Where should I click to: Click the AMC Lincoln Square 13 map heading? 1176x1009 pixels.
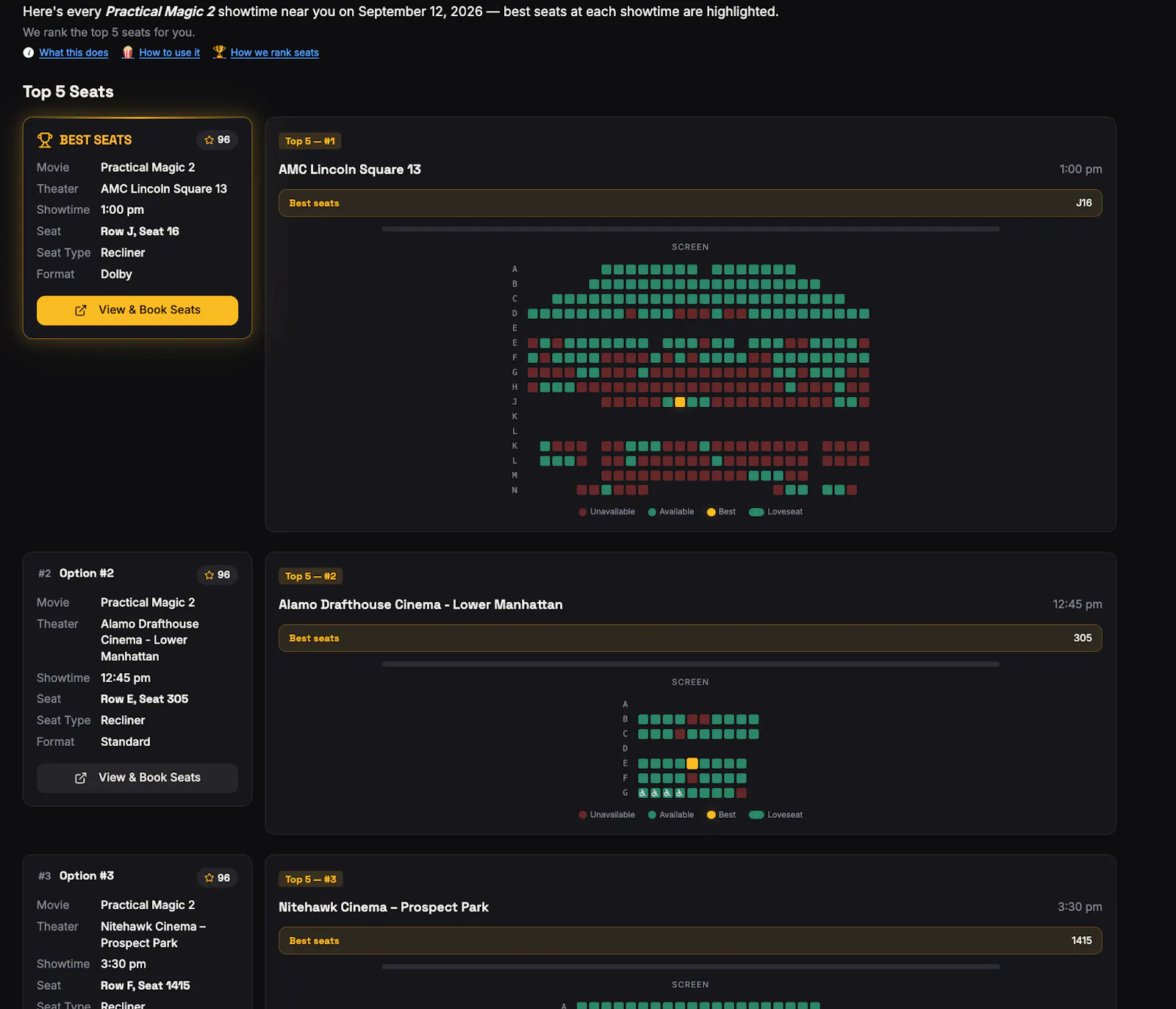point(350,170)
